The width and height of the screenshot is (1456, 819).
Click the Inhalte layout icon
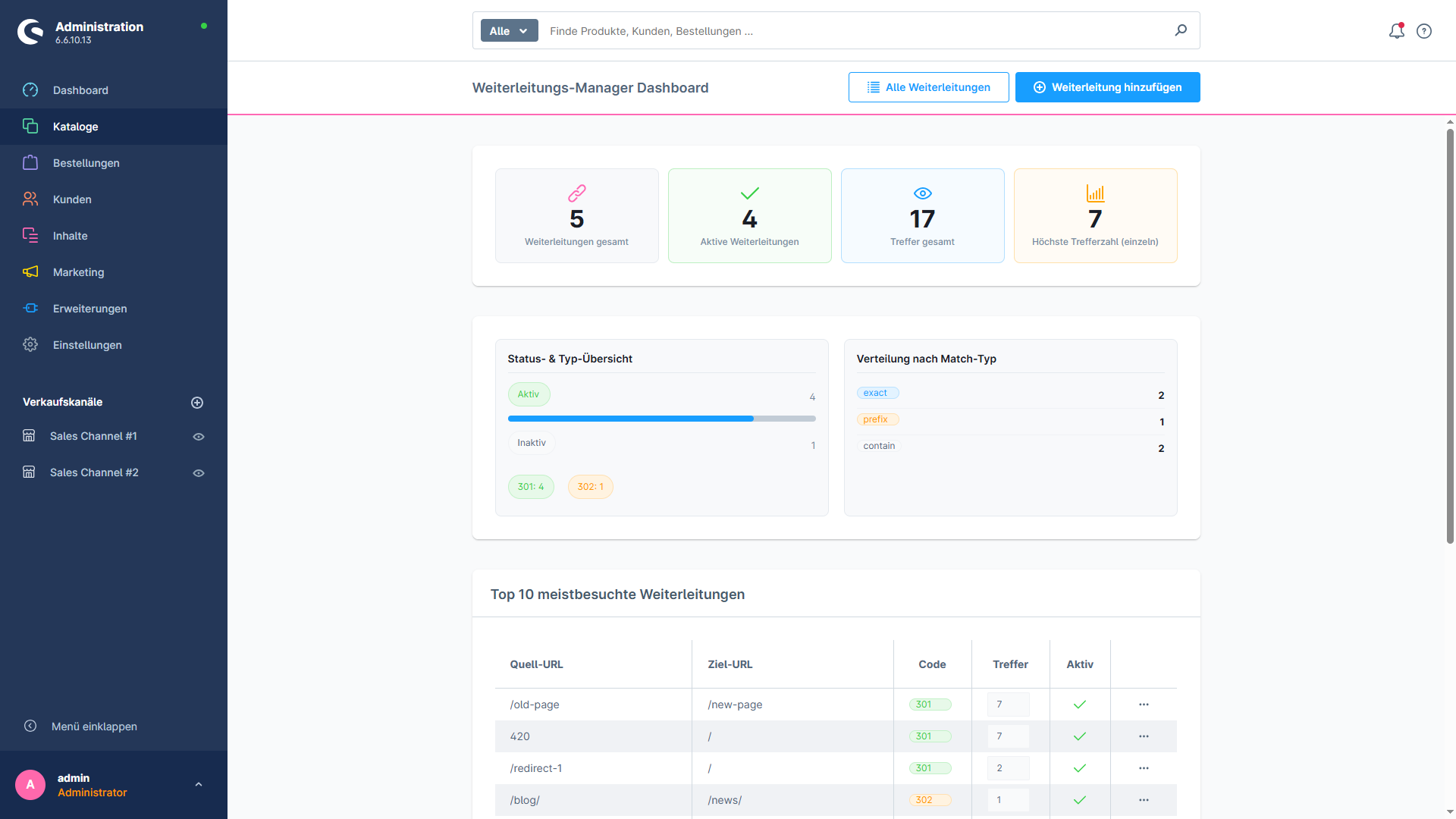click(30, 236)
